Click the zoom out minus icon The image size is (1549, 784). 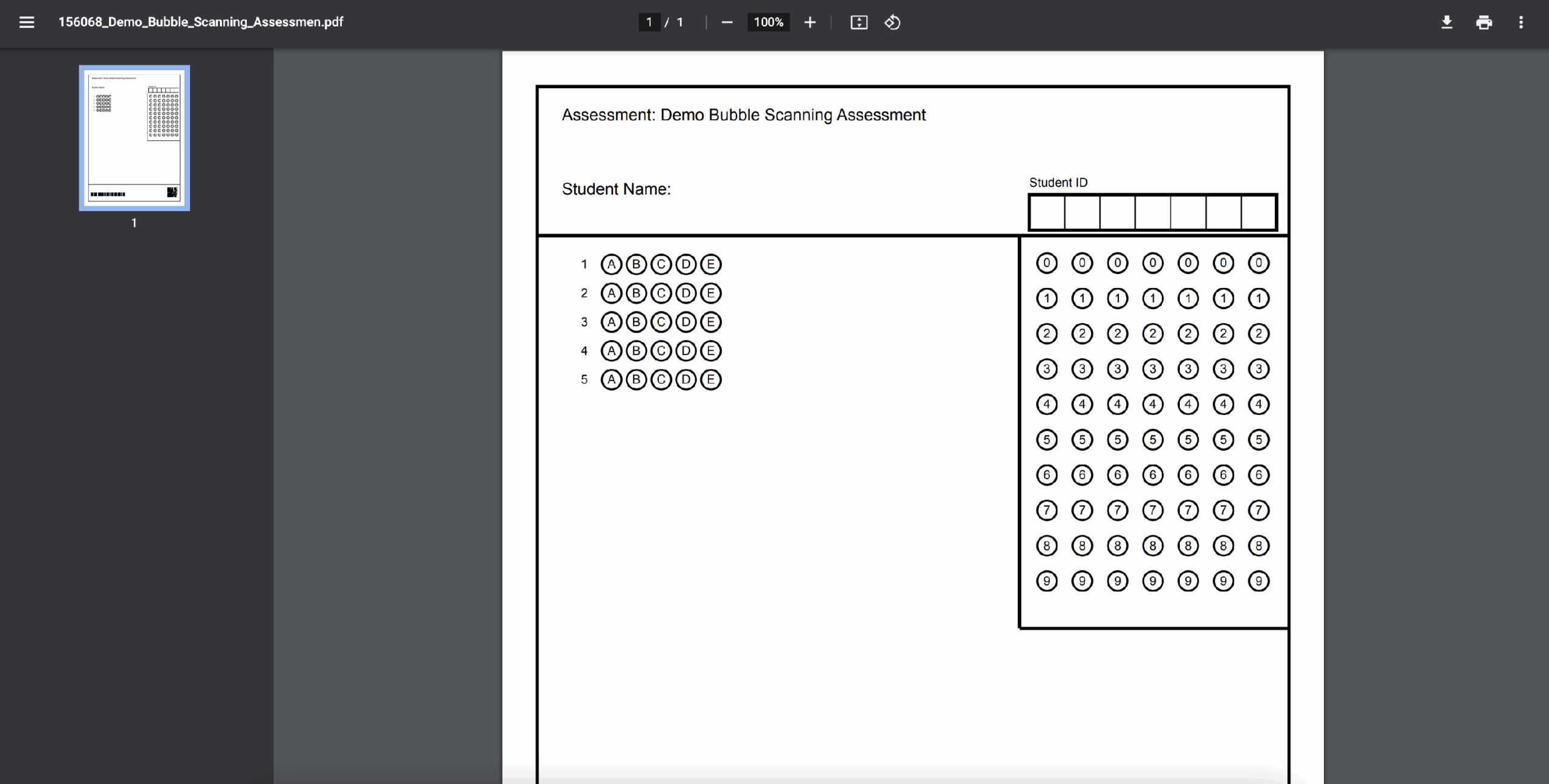click(x=727, y=22)
